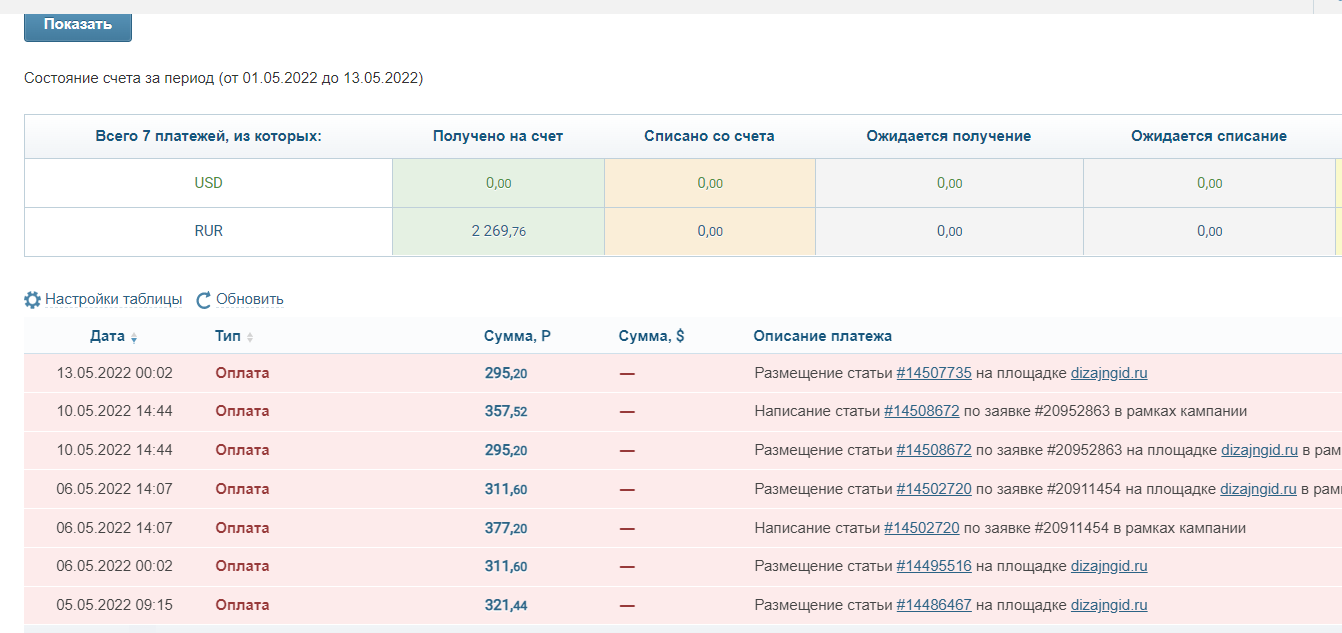Click the Сумма, Р column header

pos(517,336)
